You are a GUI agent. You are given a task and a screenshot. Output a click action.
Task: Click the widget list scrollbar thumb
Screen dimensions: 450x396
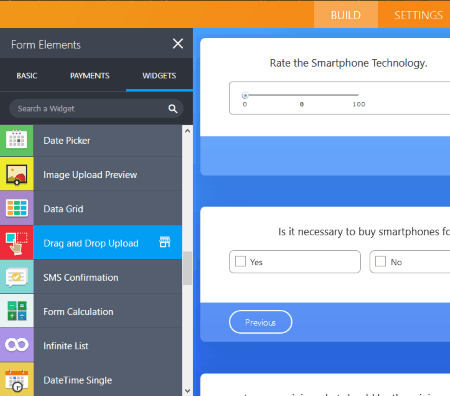[x=187, y=268]
